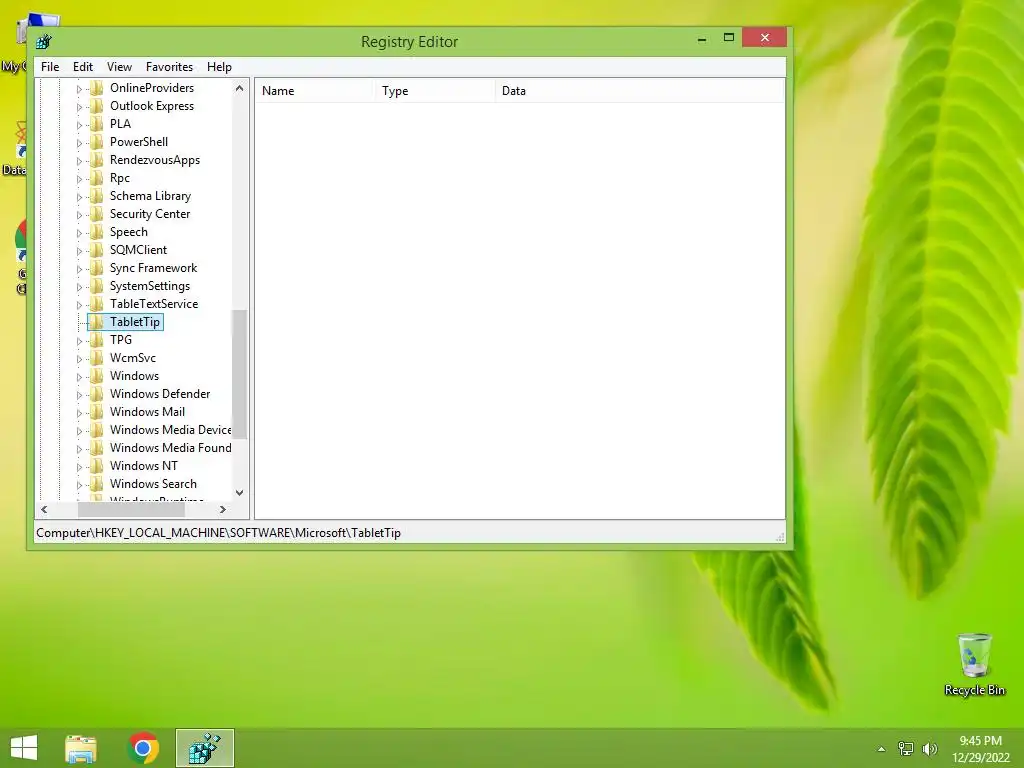Click the Sync Framework folder icon
The image size is (1024, 768).
[97, 268]
